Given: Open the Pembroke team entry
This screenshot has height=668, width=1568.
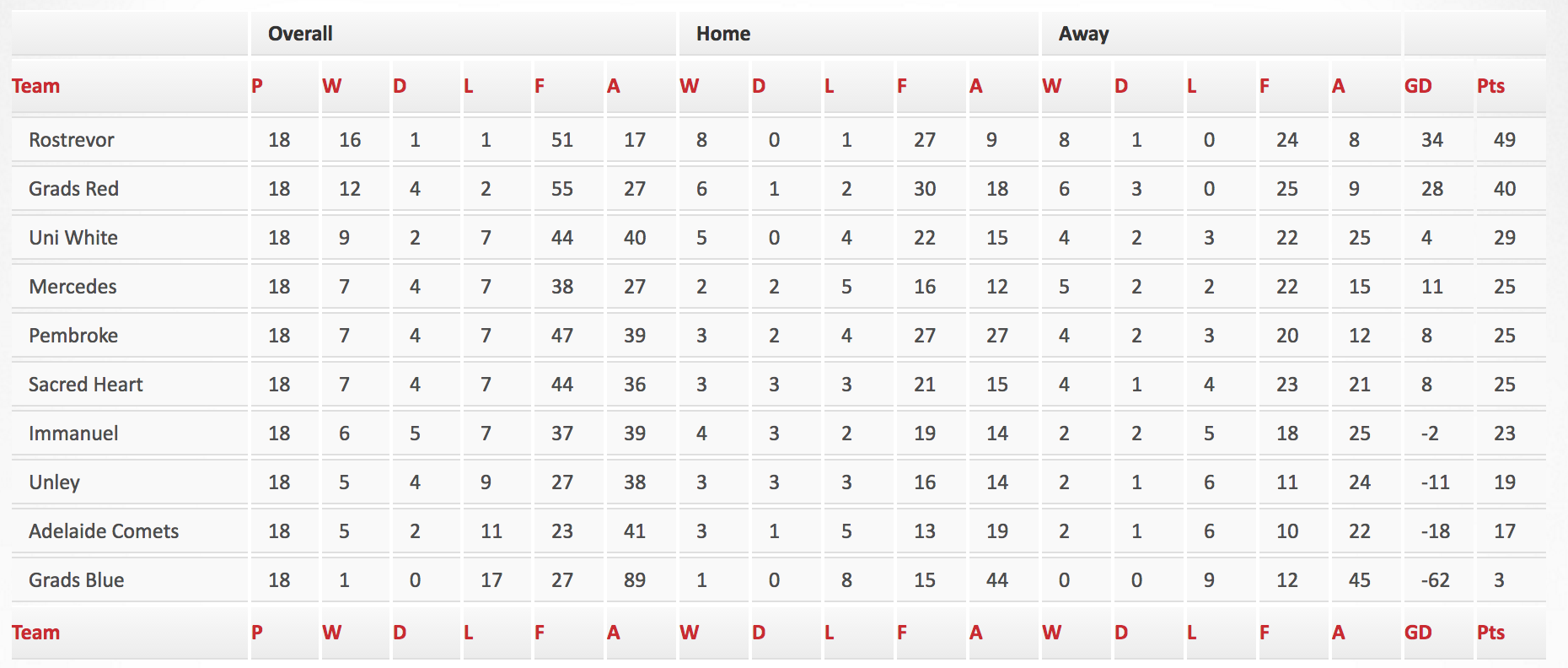Looking at the screenshot, I should coord(73,336).
